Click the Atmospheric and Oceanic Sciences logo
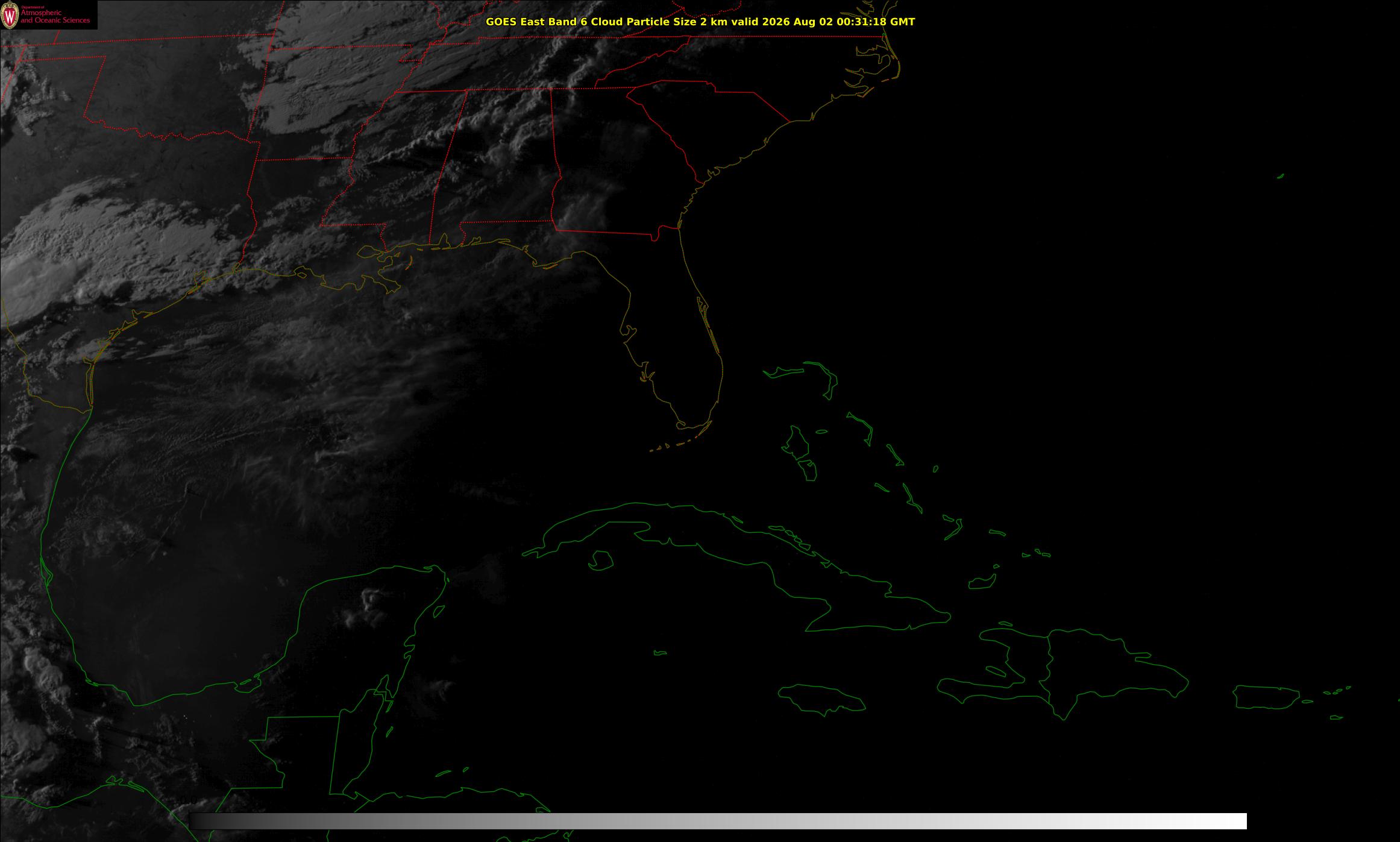The image size is (1400, 842). [x=48, y=14]
